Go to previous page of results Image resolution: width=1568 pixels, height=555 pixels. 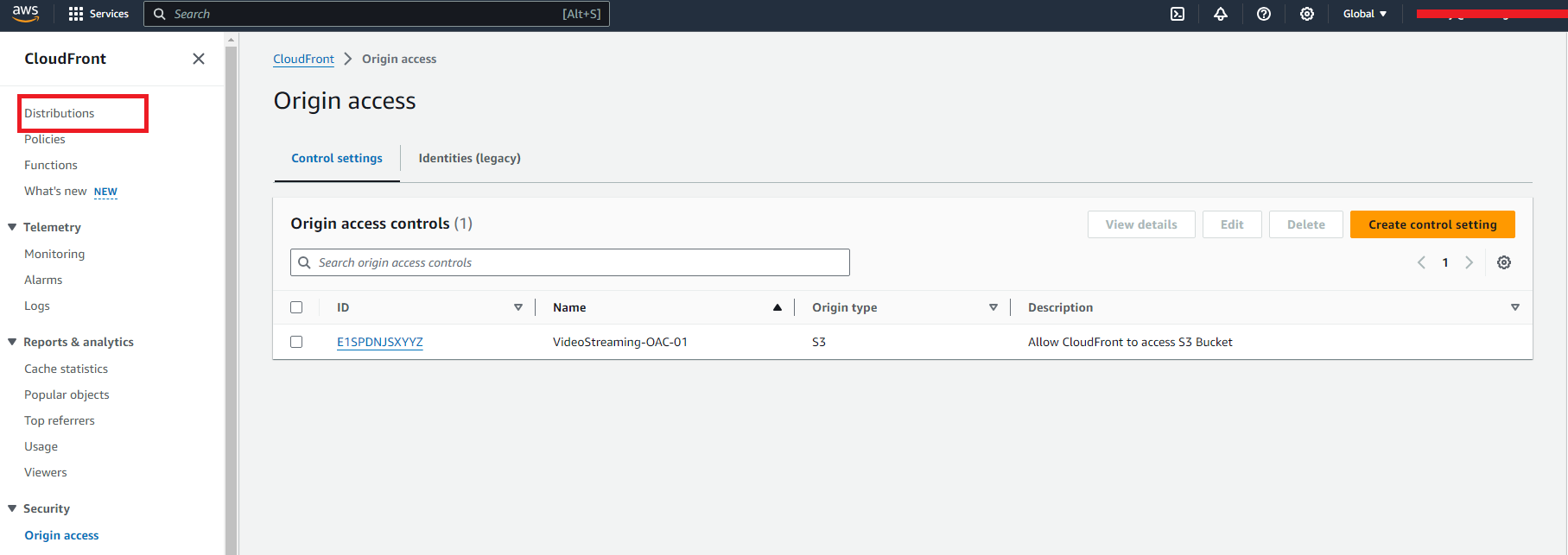click(1421, 262)
